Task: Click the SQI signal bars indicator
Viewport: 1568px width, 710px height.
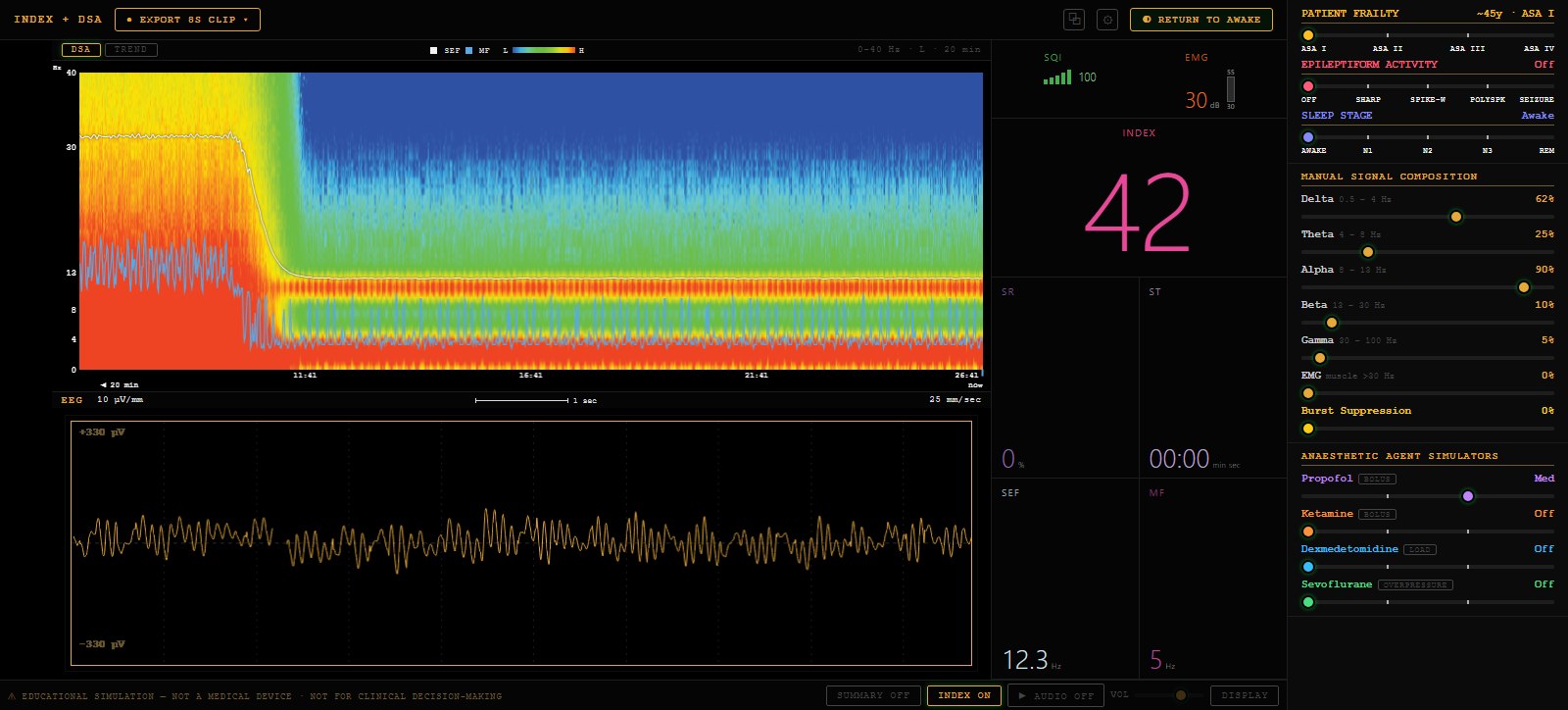Action: coord(1057,77)
